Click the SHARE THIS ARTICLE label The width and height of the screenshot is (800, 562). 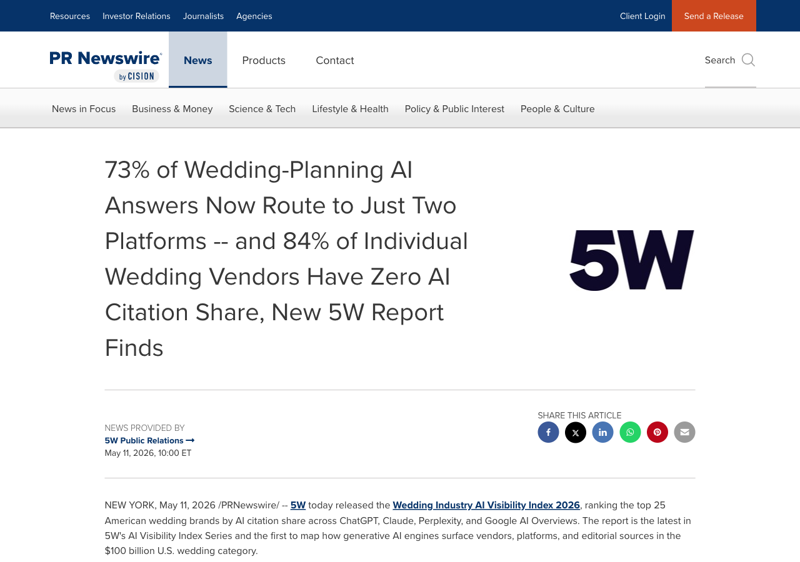click(x=580, y=415)
